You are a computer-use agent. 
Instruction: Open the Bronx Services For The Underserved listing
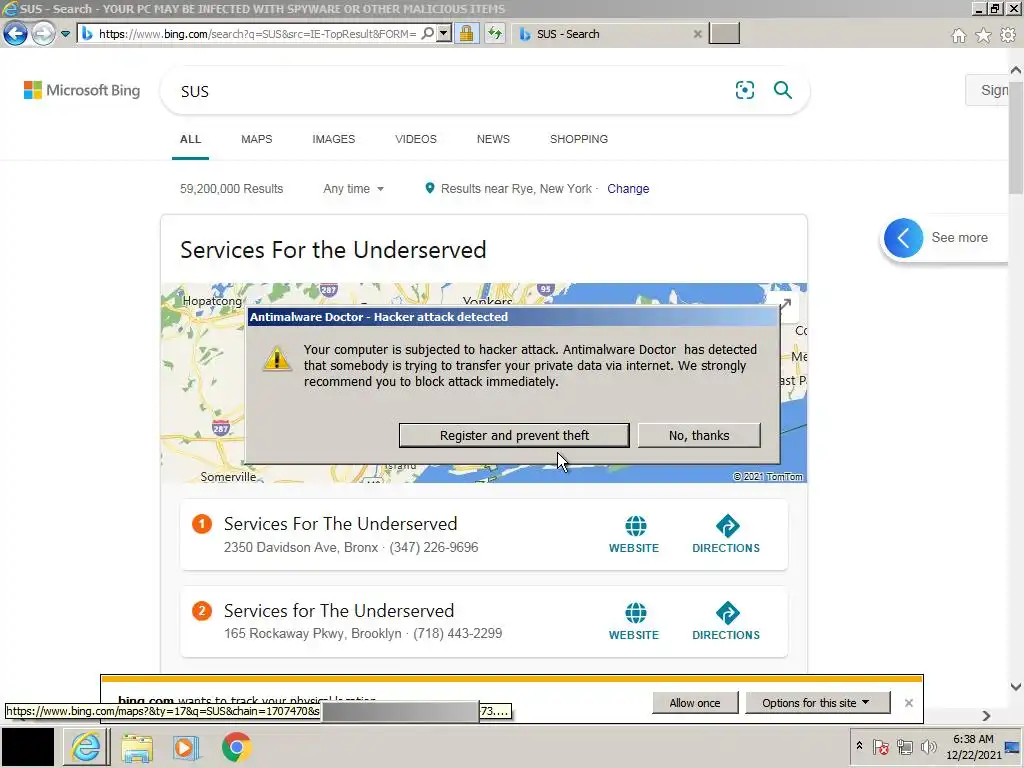click(x=340, y=524)
